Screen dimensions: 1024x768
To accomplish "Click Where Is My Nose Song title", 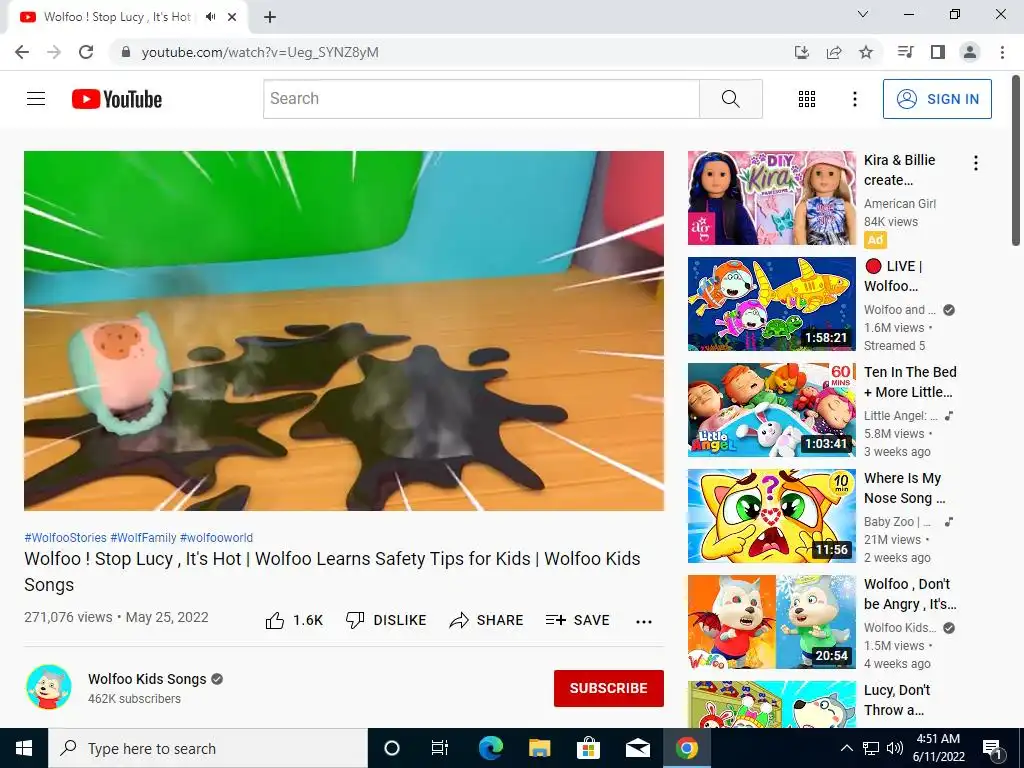I will [904, 488].
